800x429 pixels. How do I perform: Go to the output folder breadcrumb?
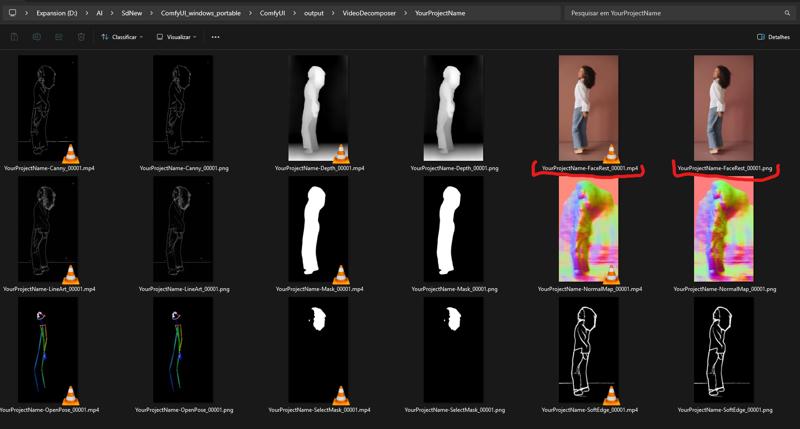315,13
